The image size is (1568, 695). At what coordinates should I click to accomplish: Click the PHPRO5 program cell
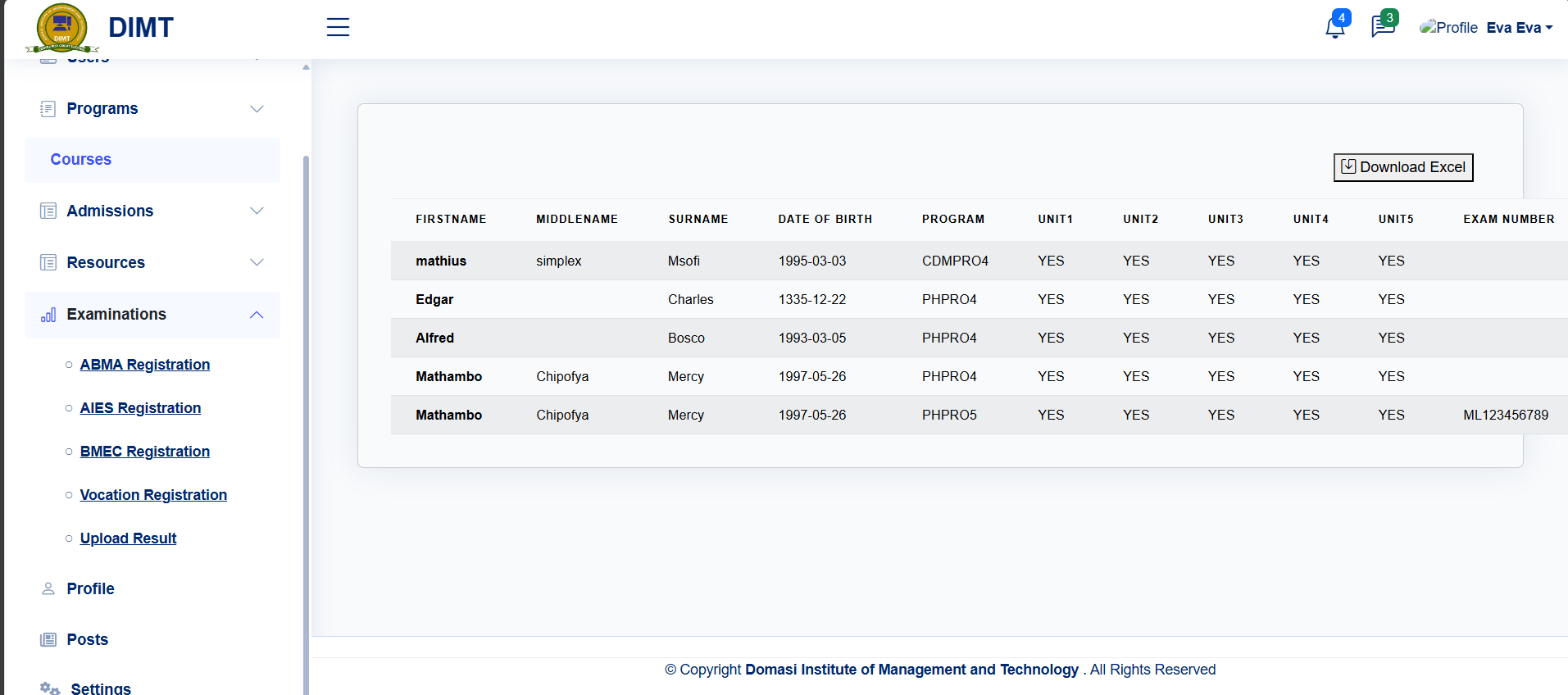click(949, 415)
